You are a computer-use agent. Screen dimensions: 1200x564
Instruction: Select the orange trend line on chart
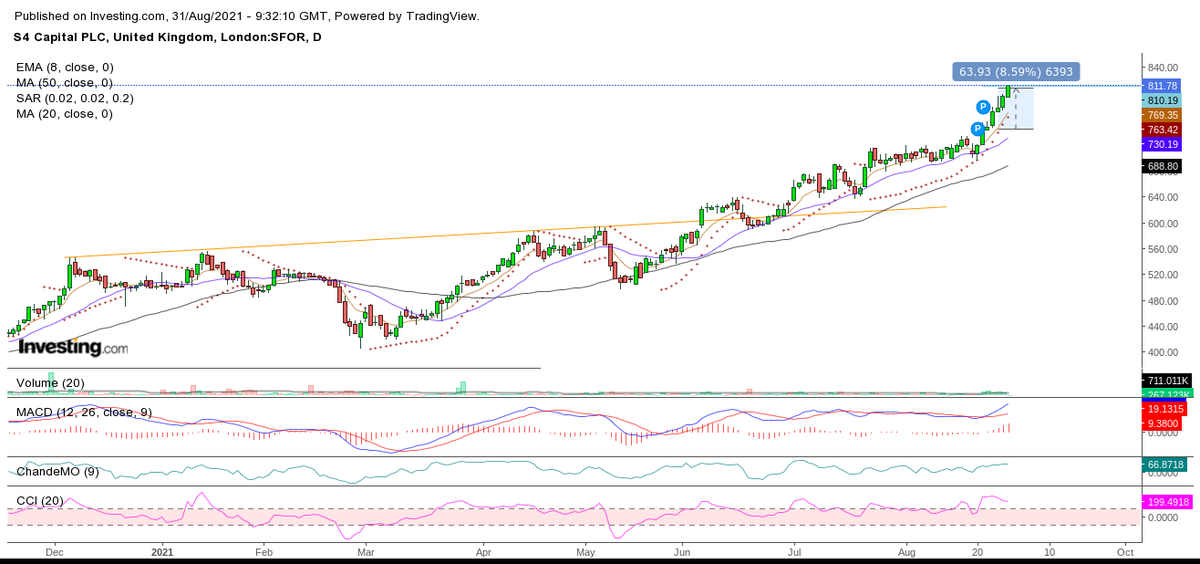[506, 232]
